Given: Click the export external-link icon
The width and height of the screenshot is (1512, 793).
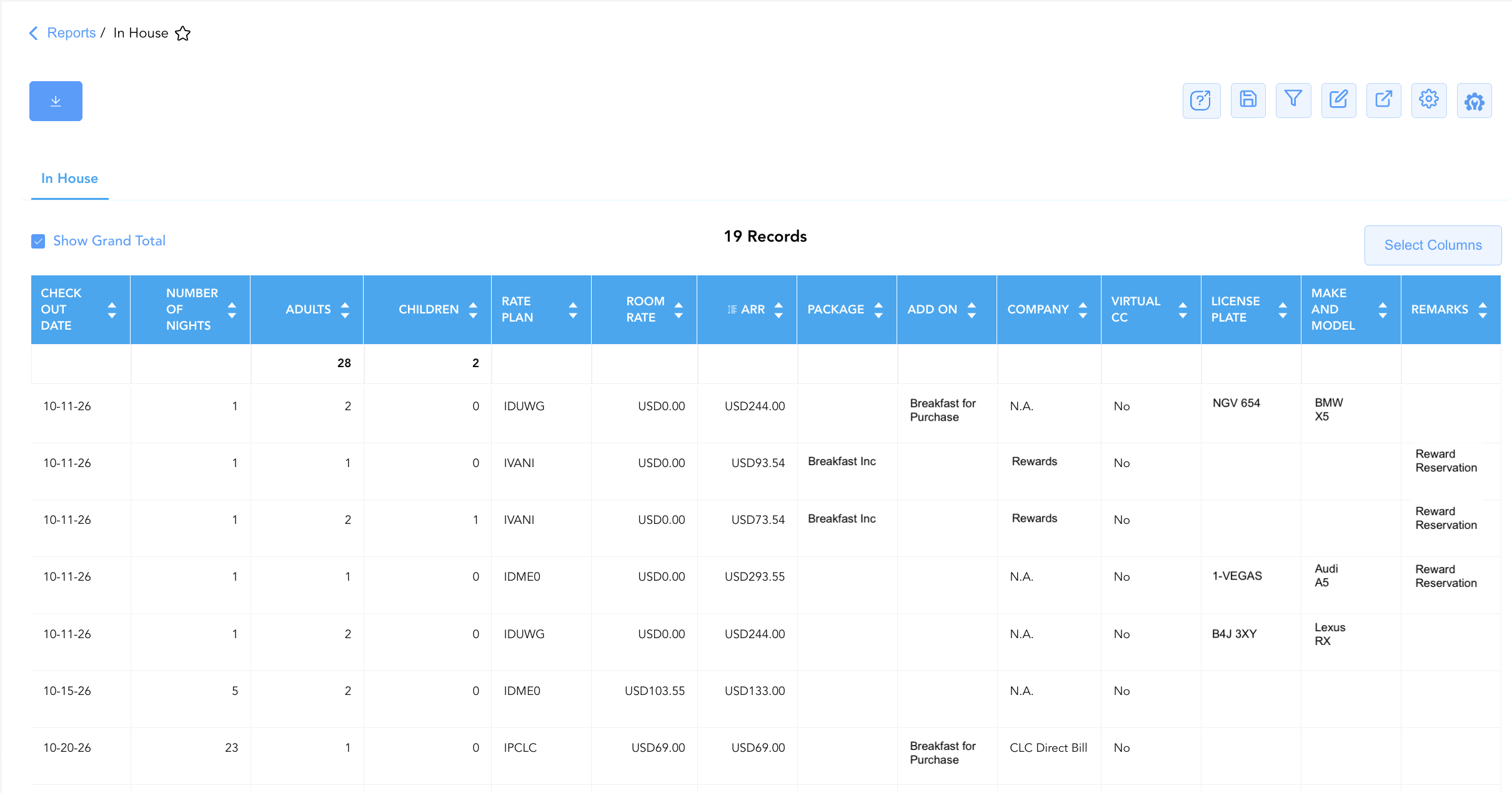Looking at the screenshot, I should click(1383, 101).
